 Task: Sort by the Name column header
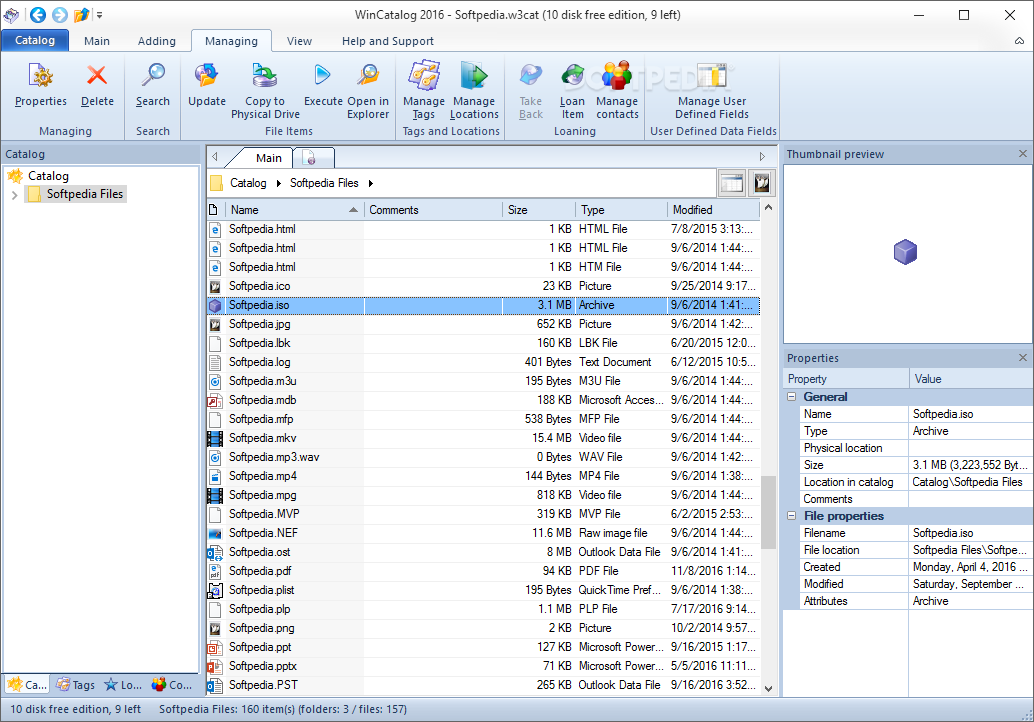click(294, 210)
